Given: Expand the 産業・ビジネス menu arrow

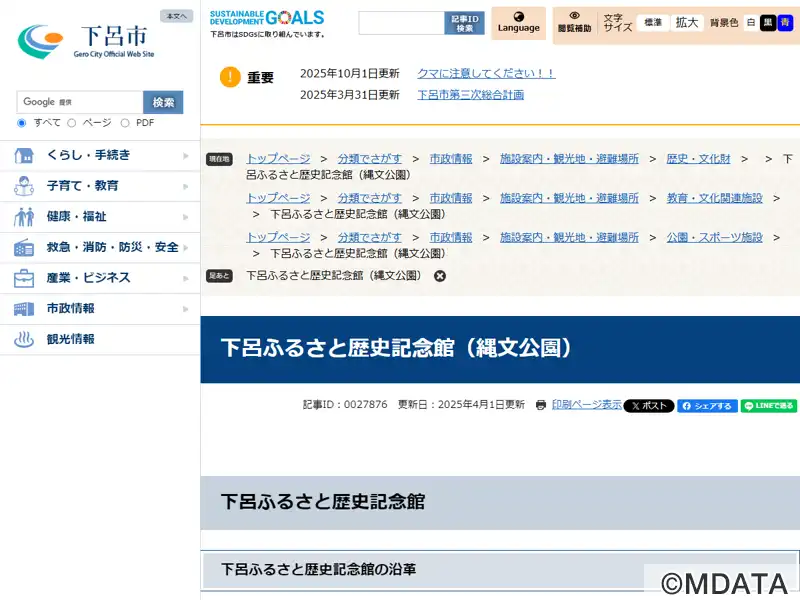Looking at the screenshot, I should point(186,278).
